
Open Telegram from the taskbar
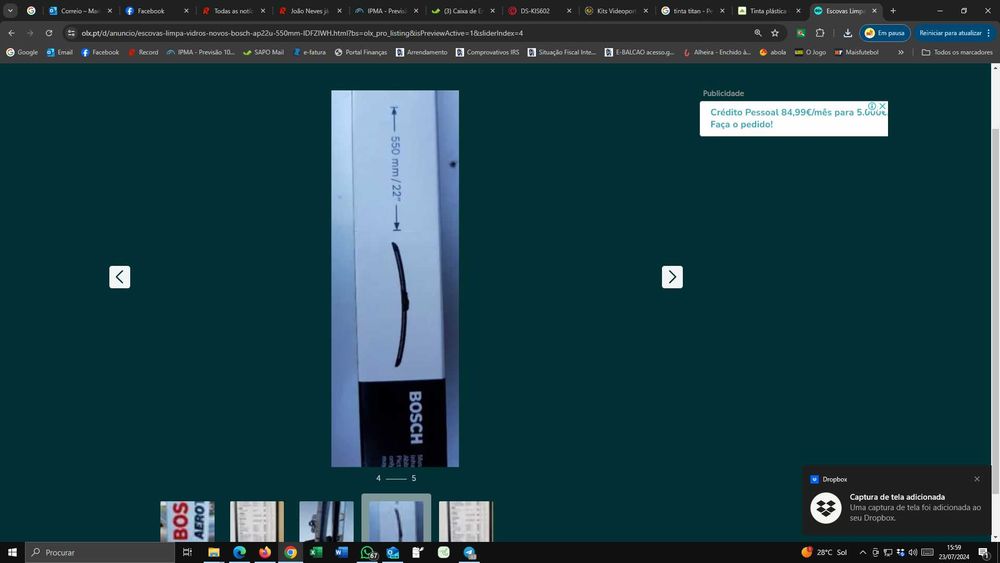tap(469, 552)
